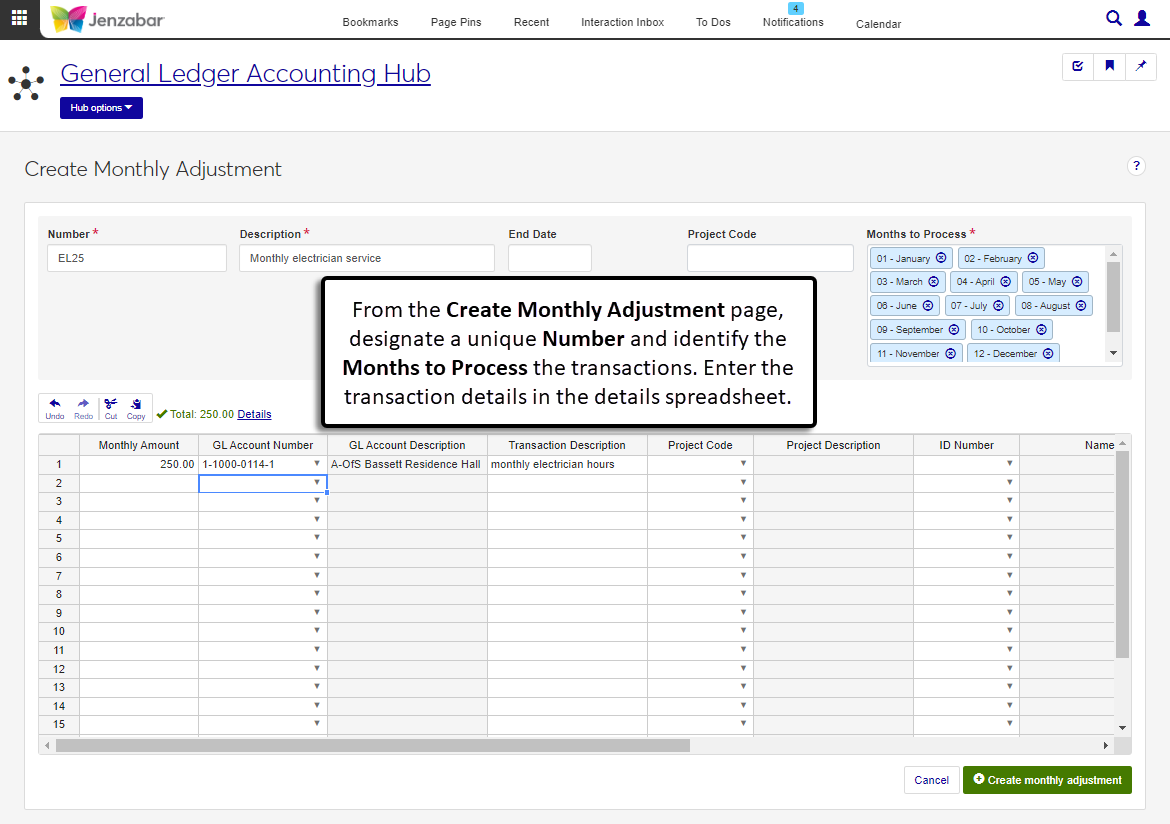Expand the Hub options dropdown
The width and height of the screenshot is (1170, 824).
(x=101, y=108)
